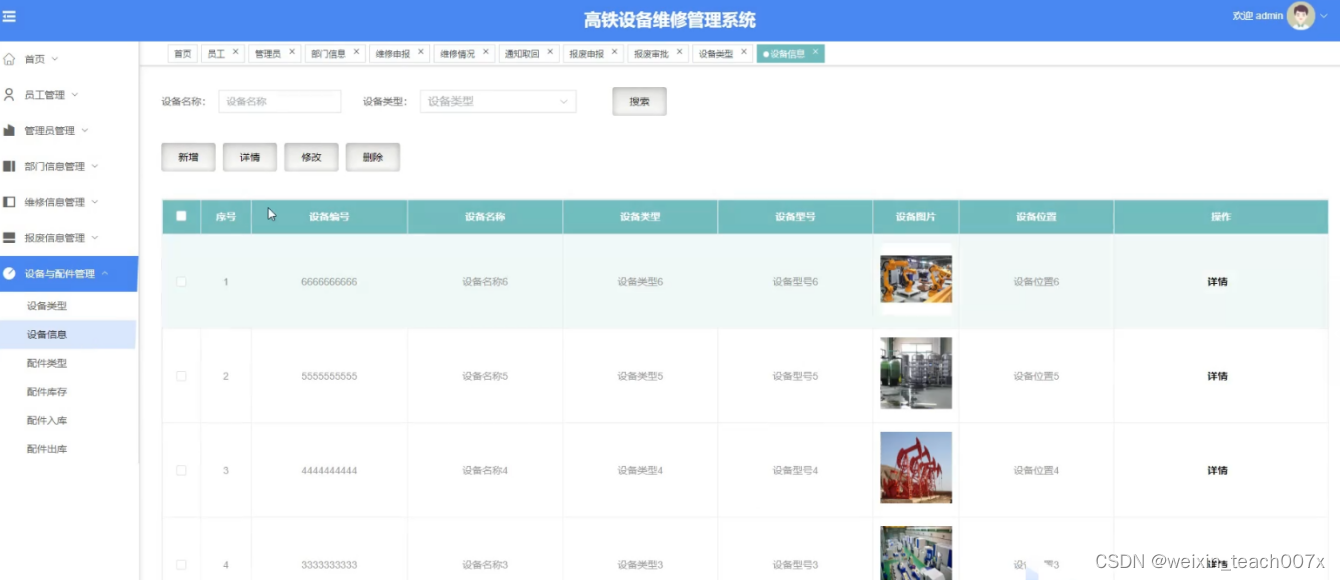Collapse the 设备与配件管理 sidebar menu
1340x580 pixels.
tap(105, 273)
